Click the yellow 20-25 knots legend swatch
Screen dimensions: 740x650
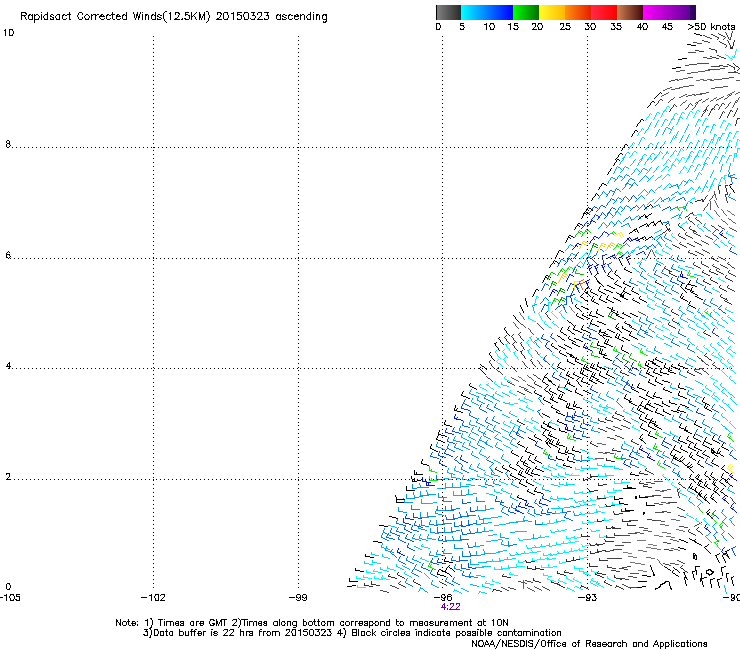point(552,12)
